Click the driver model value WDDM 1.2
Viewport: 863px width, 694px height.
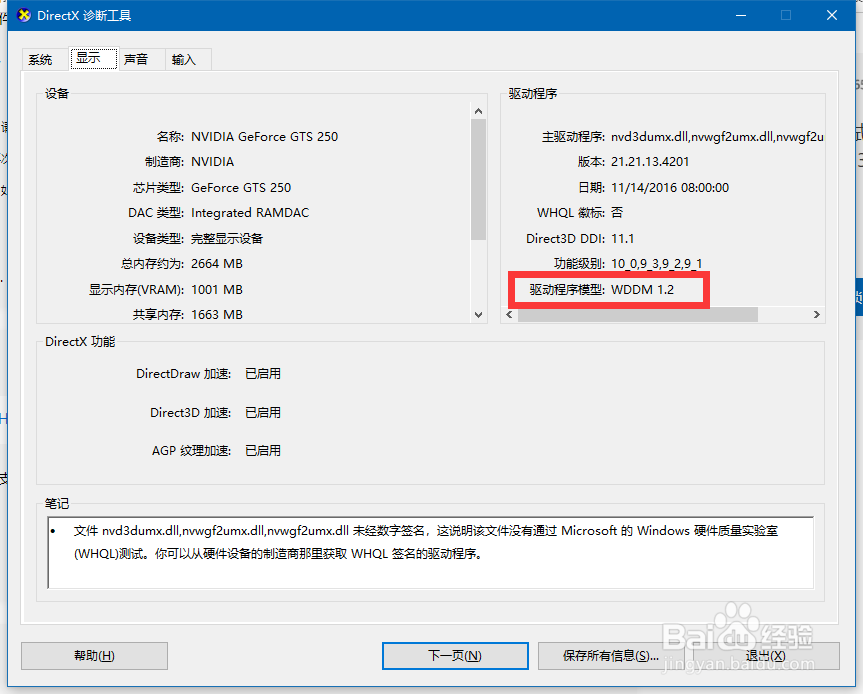[642, 289]
